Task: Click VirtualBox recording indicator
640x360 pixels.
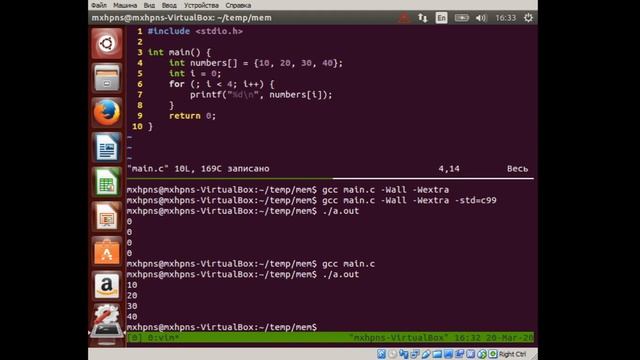Action: coord(460,354)
